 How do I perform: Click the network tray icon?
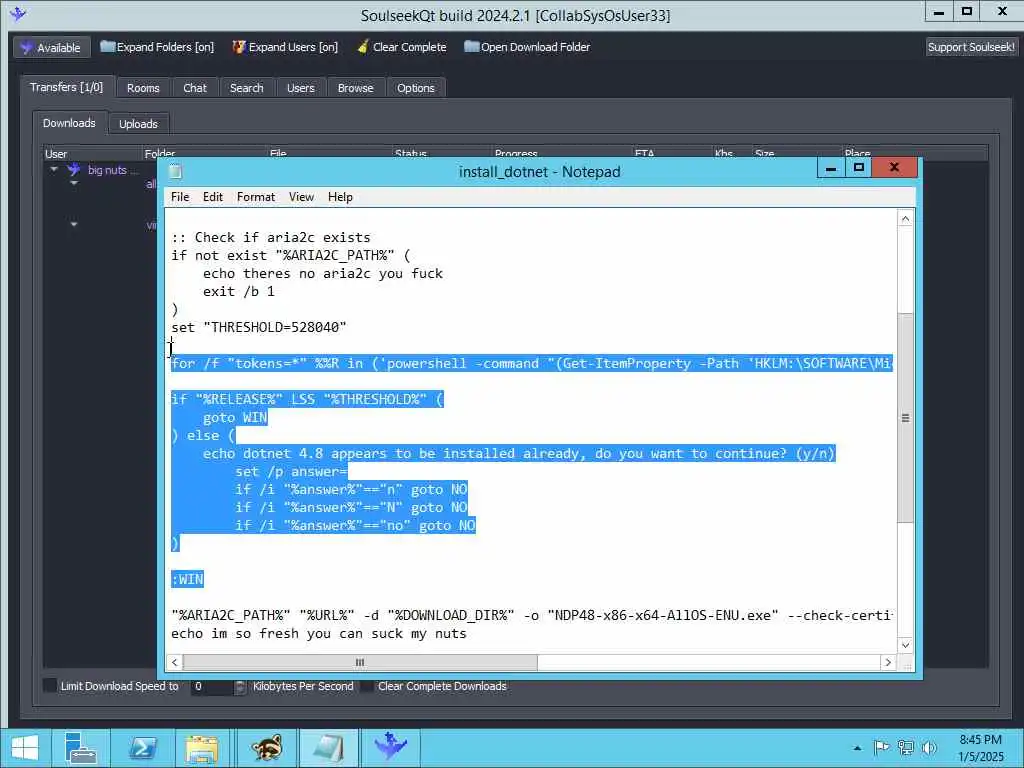(x=906, y=748)
